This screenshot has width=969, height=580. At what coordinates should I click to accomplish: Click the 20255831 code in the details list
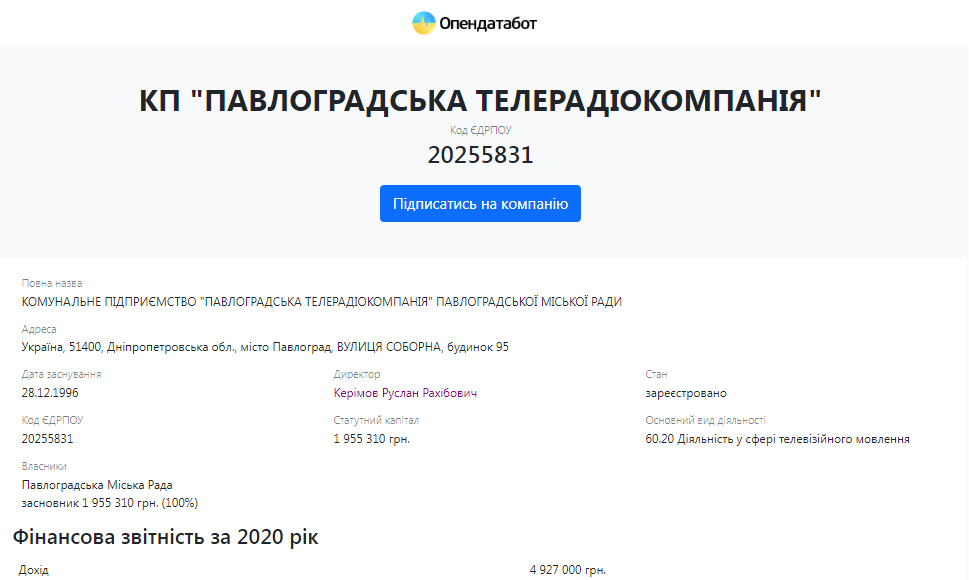tap(47, 439)
